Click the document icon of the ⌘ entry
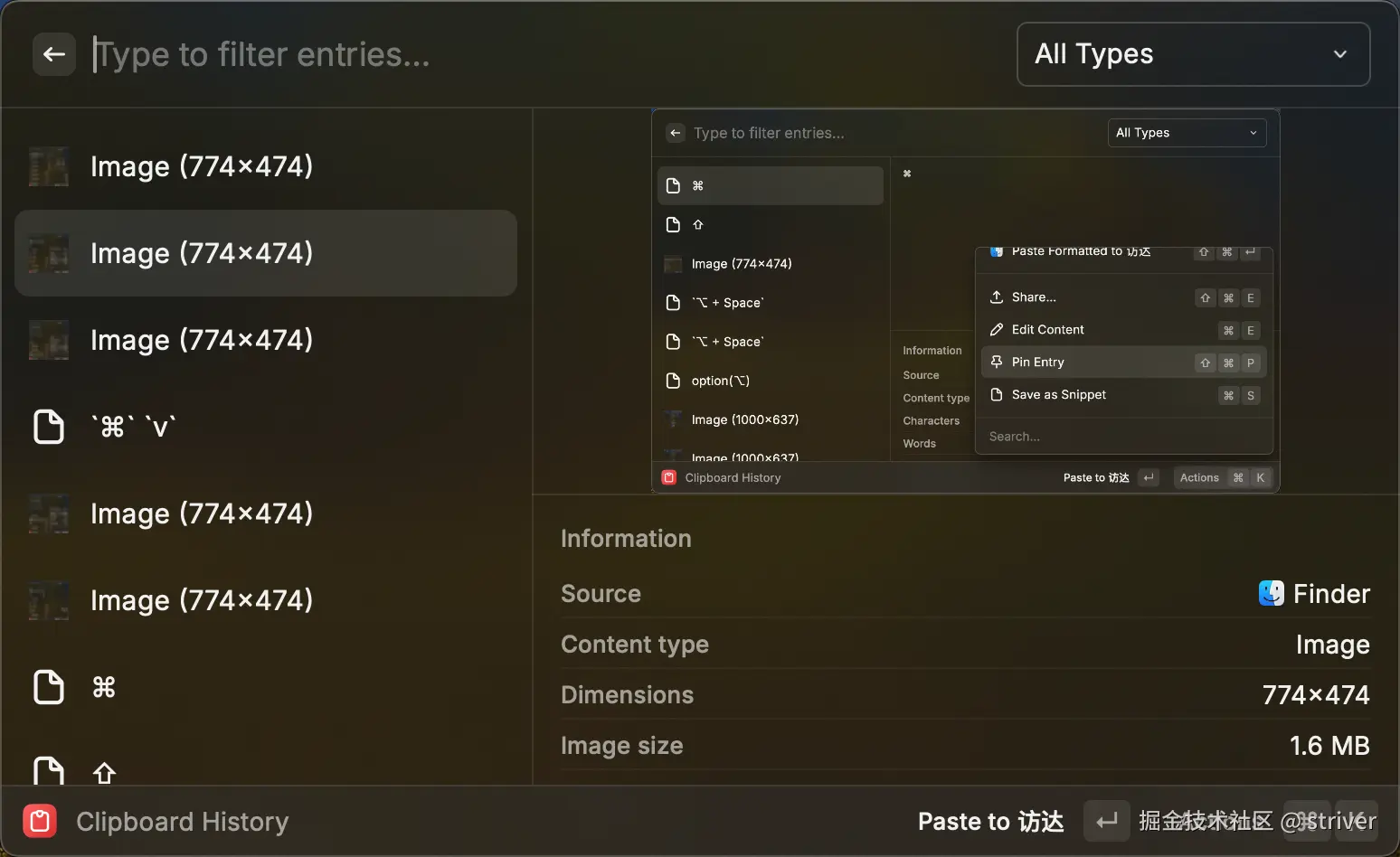Screen dimensions: 1400x857 [49, 687]
